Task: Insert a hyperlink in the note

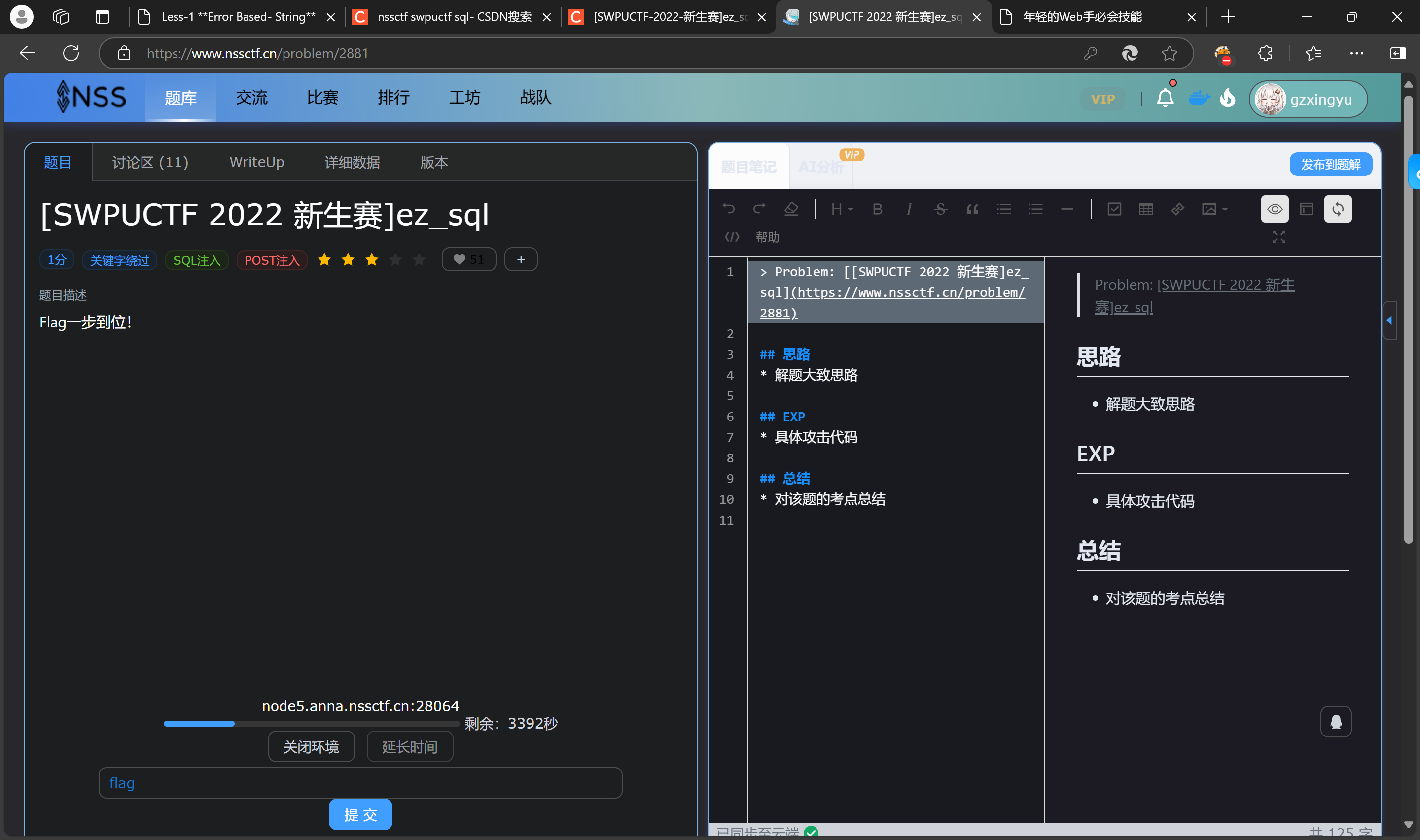Action: tap(1178, 209)
